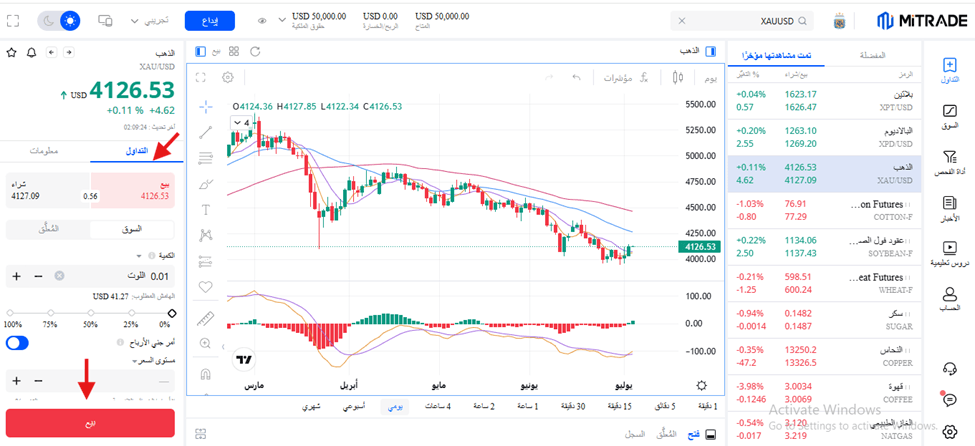Open the screener tool in the sidebar
Viewport: 975px width, 446px height.
point(950,163)
